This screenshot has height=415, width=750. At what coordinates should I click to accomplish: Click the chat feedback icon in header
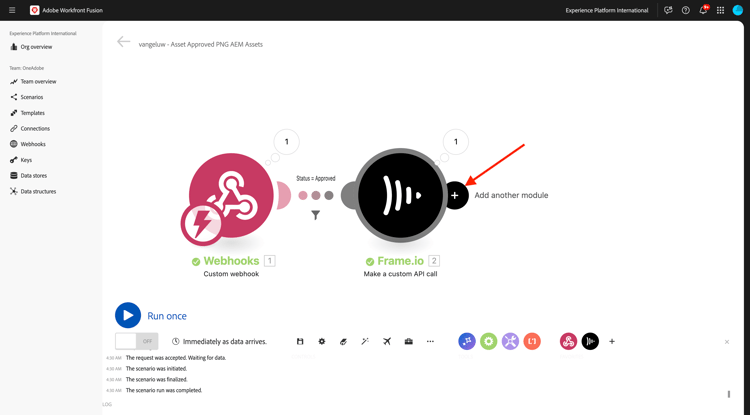point(668,10)
